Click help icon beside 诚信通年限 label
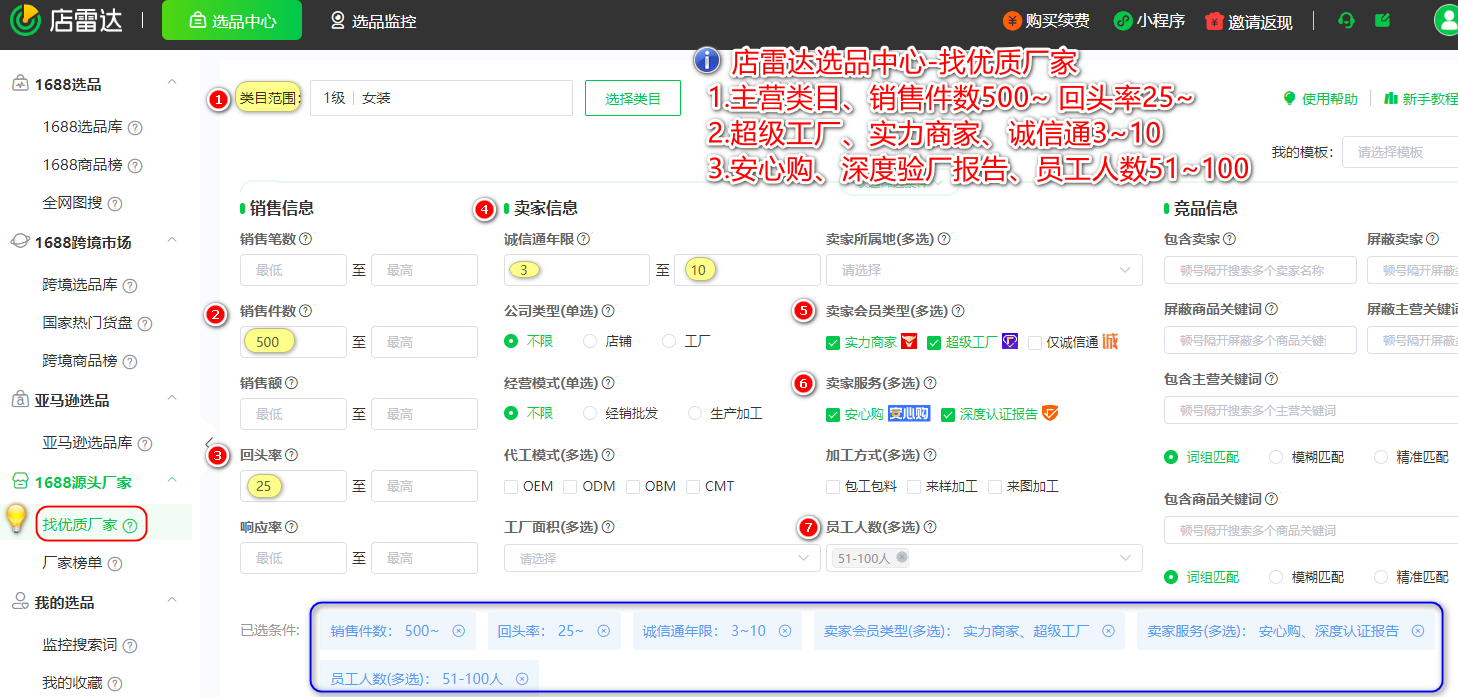This screenshot has width=1458, height=697. (x=584, y=239)
